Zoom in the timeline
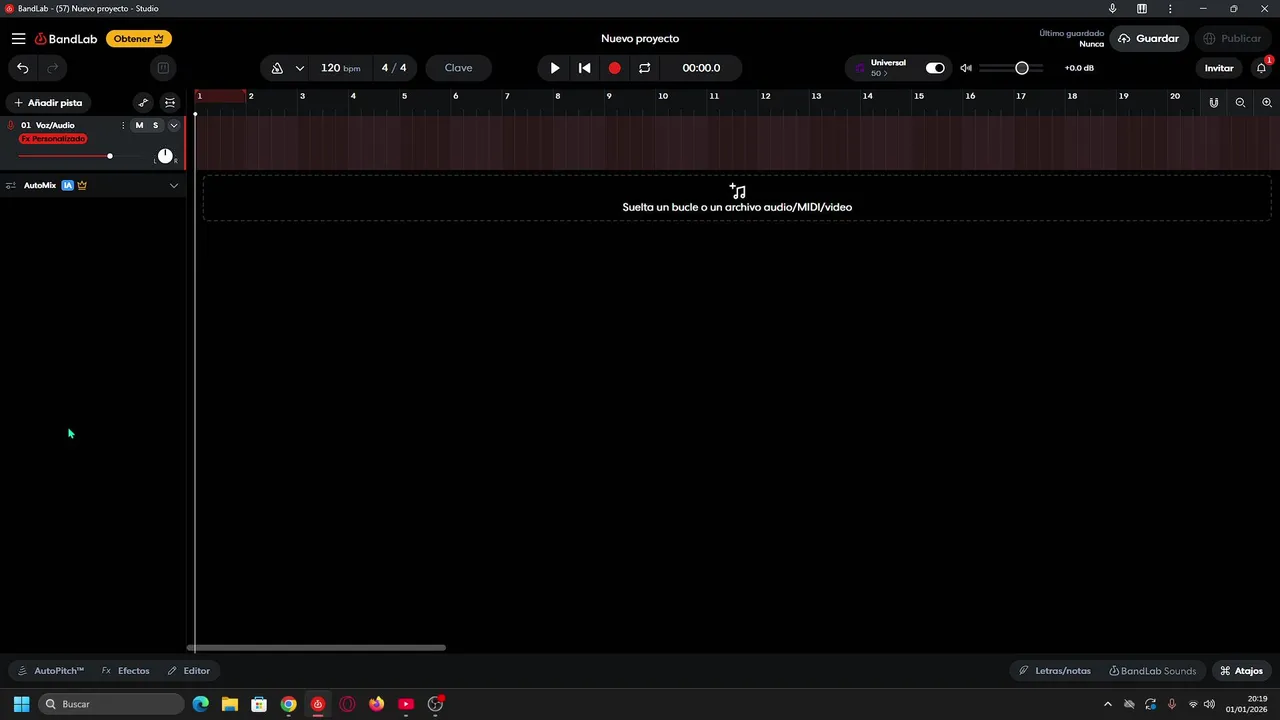This screenshot has height=720, width=1280. [x=1267, y=103]
